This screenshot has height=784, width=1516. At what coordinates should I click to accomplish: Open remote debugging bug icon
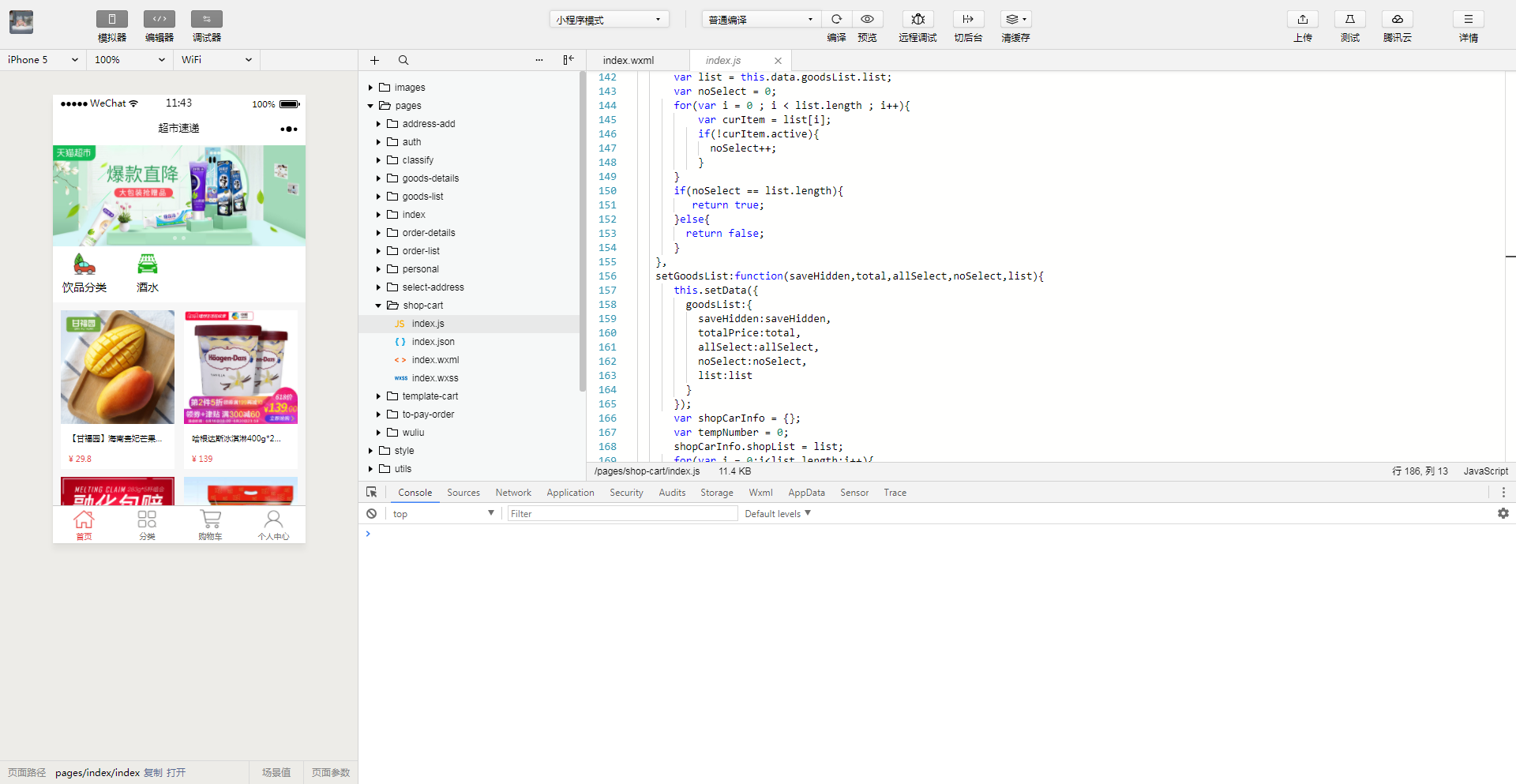pos(917,19)
